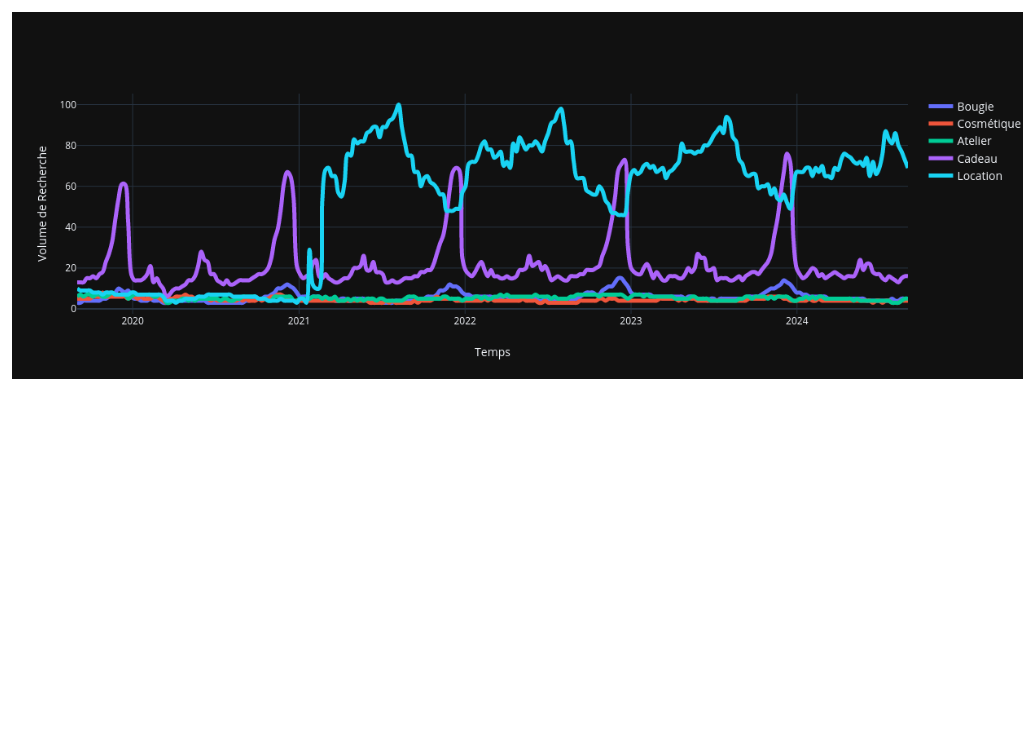Select the 2021 tick on the time axis
This screenshot has width=1023, height=742.
pos(298,321)
